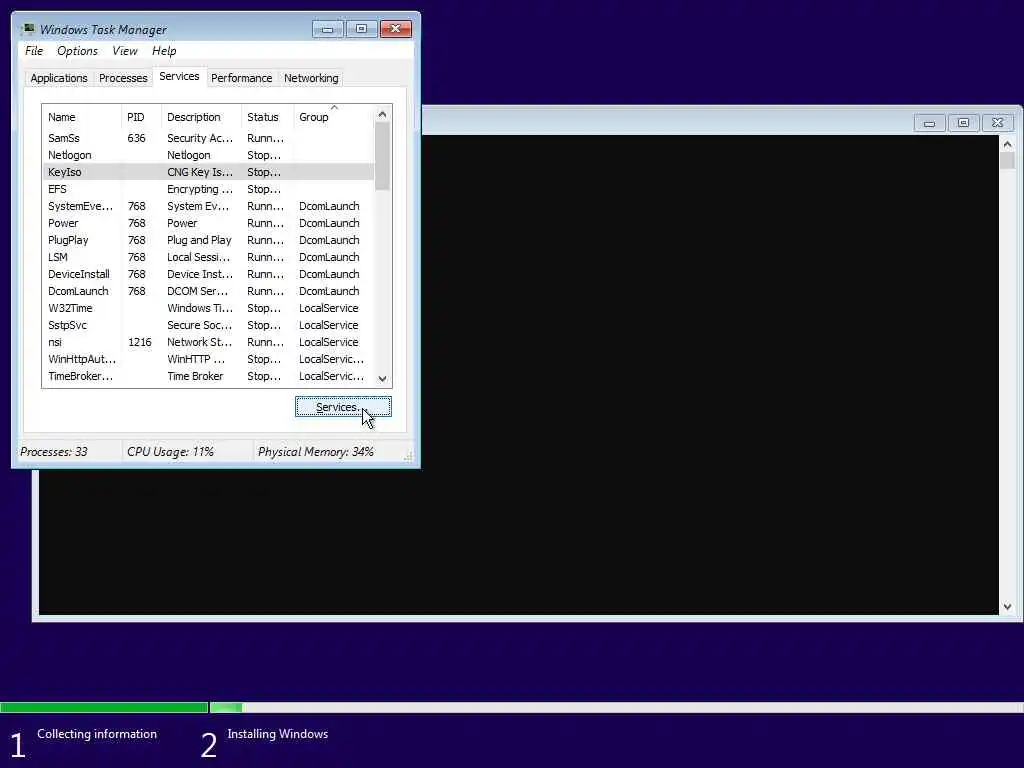Click the Windows Ti... description
The height and width of the screenshot is (768, 1024).
coord(200,308)
